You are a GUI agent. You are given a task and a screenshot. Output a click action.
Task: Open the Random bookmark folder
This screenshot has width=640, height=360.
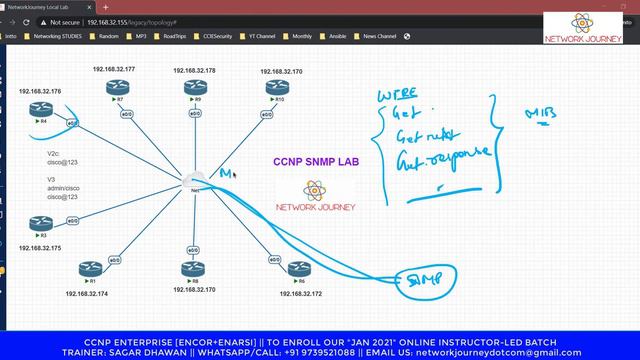104,36
